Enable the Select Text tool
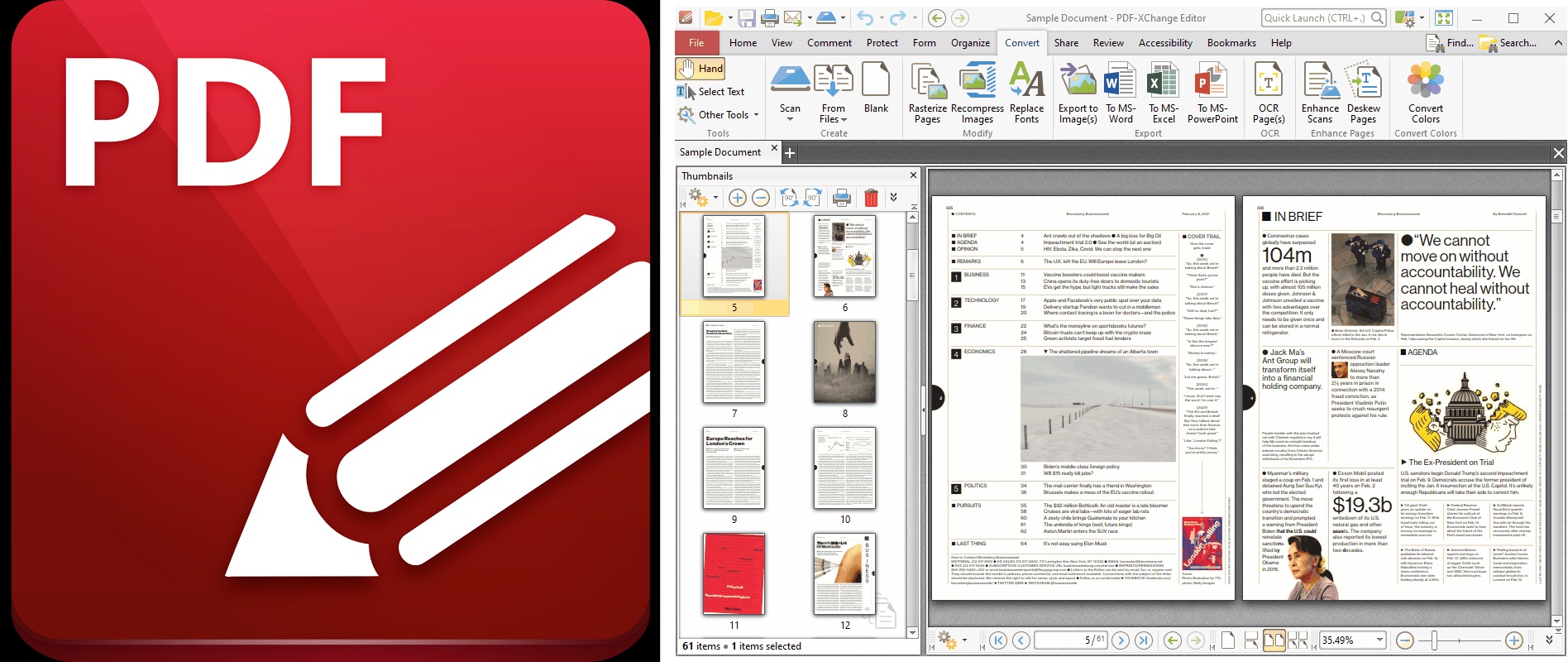Viewport: 1568px width, 662px height. point(711,92)
